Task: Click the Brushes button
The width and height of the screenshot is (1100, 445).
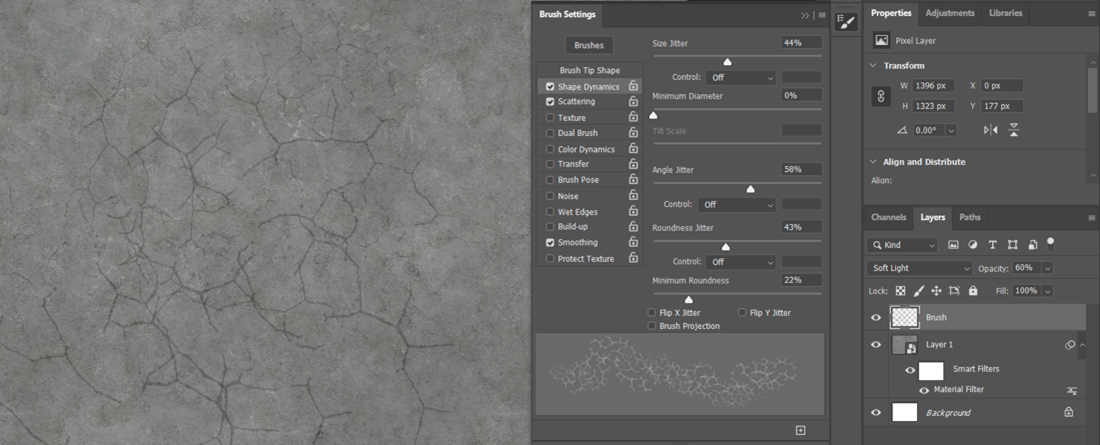Action: tap(588, 45)
